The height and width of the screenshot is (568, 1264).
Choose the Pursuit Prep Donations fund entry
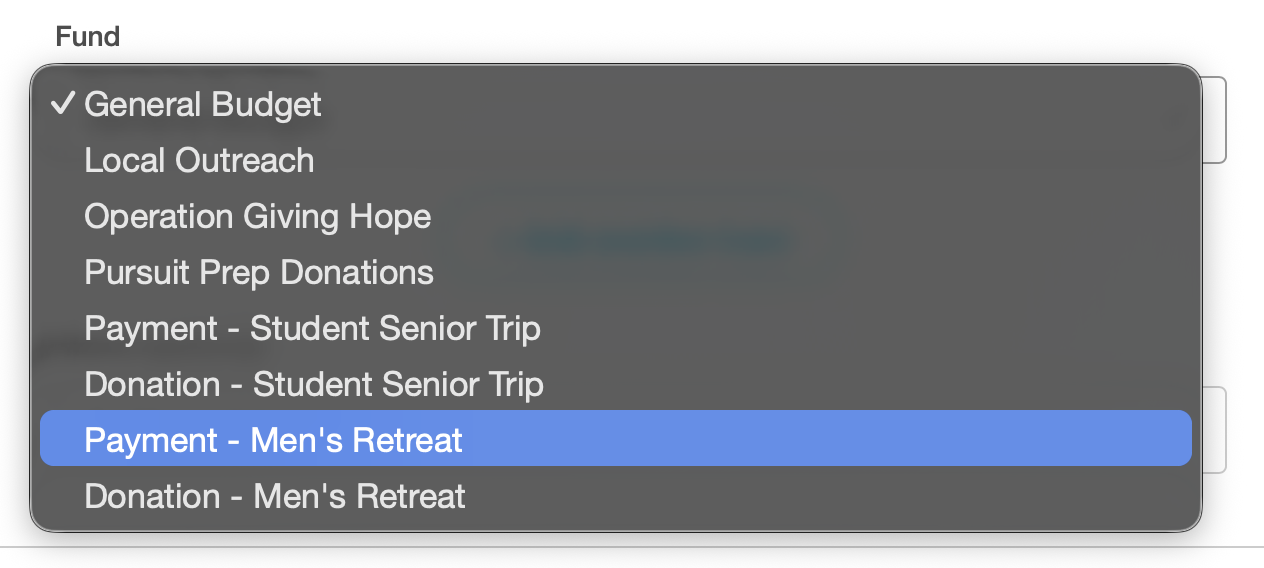pos(259,273)
